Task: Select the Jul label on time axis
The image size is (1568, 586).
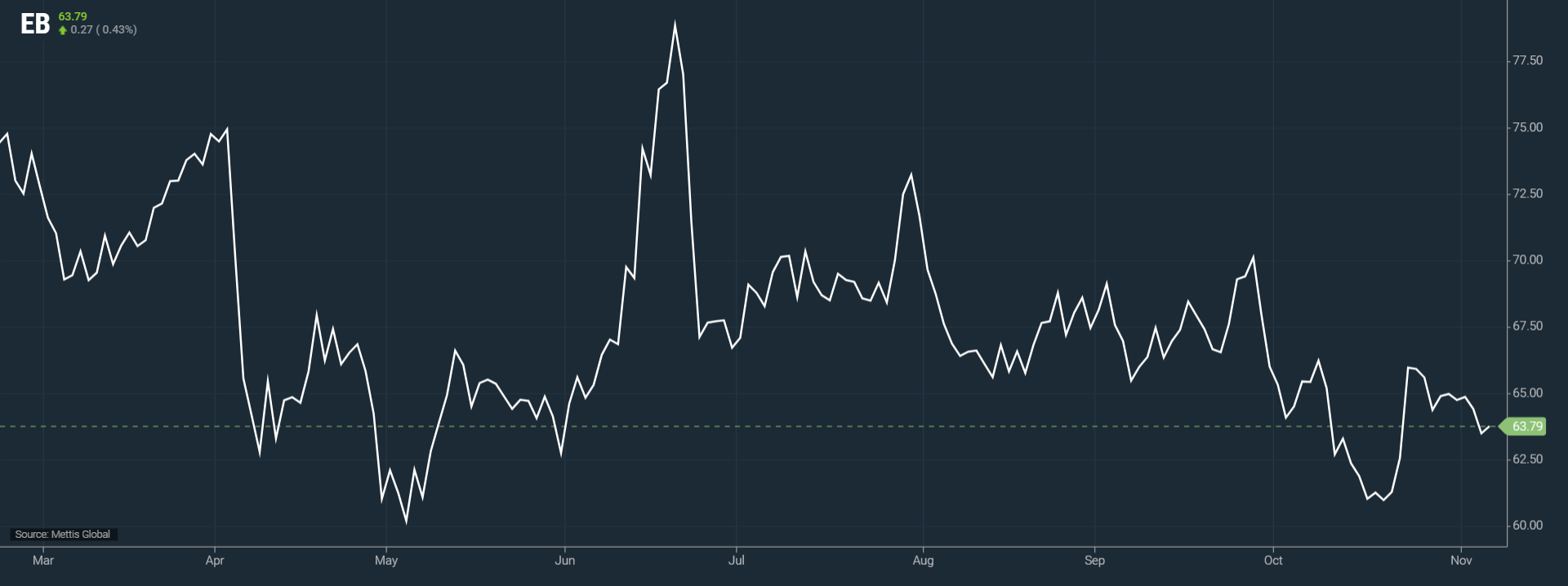Action: coord(737,561)
